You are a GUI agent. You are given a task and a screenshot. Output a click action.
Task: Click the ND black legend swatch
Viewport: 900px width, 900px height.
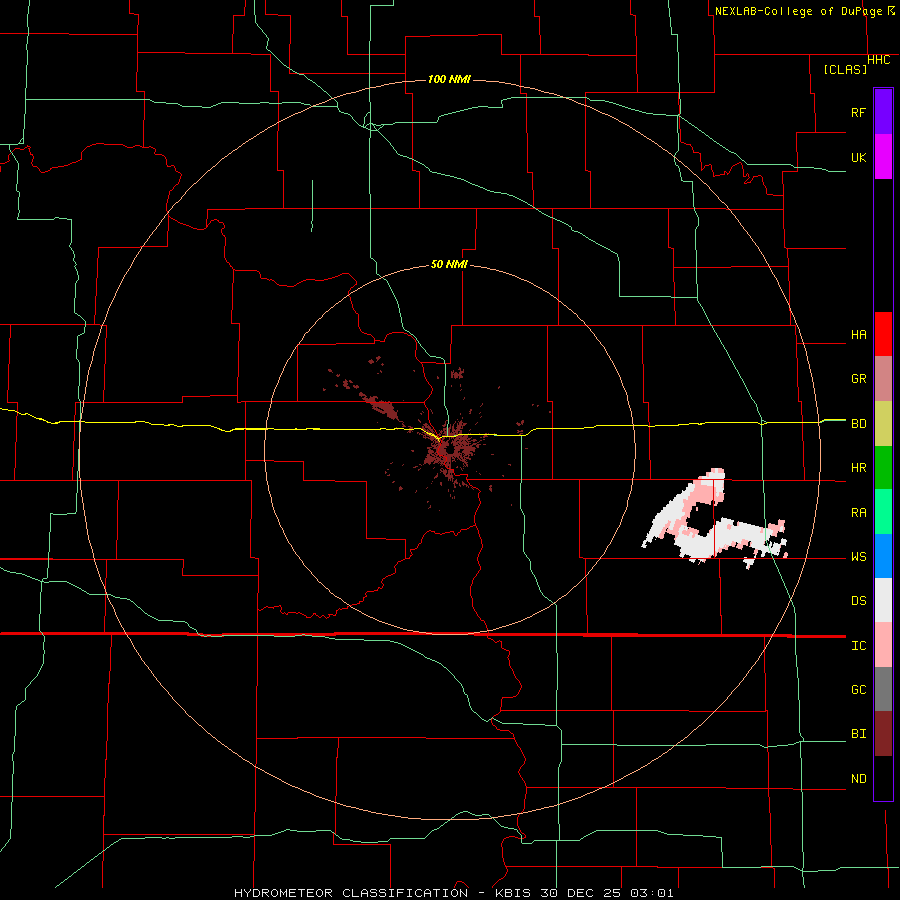tap(883, 778)
